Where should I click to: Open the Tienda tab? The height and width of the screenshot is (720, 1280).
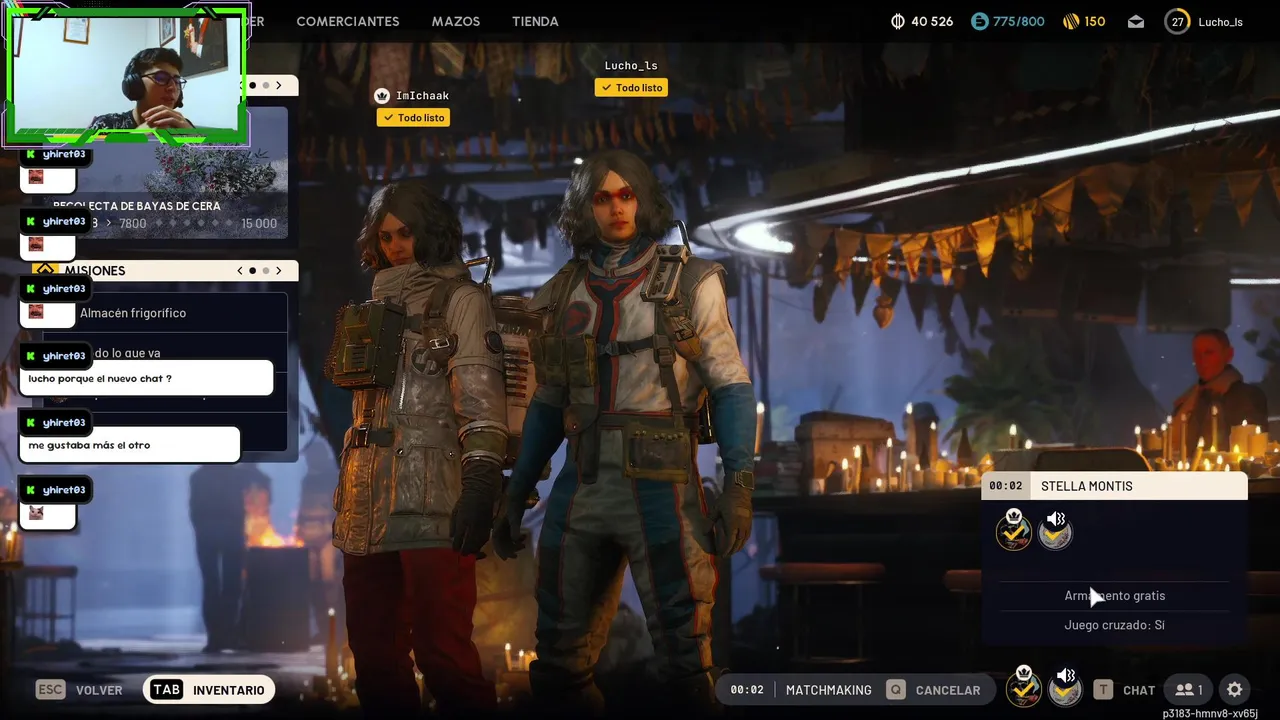535,21
